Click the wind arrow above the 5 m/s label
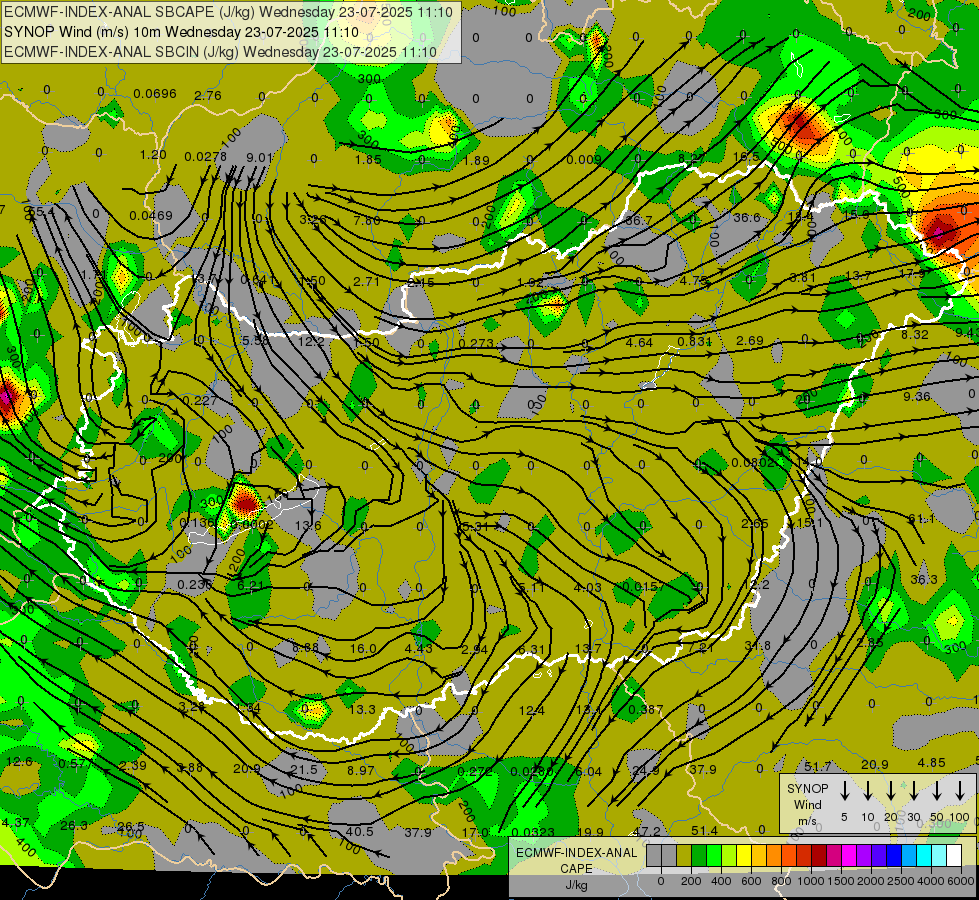The height and width of the screenshot is (900, 979). [844, 791]
